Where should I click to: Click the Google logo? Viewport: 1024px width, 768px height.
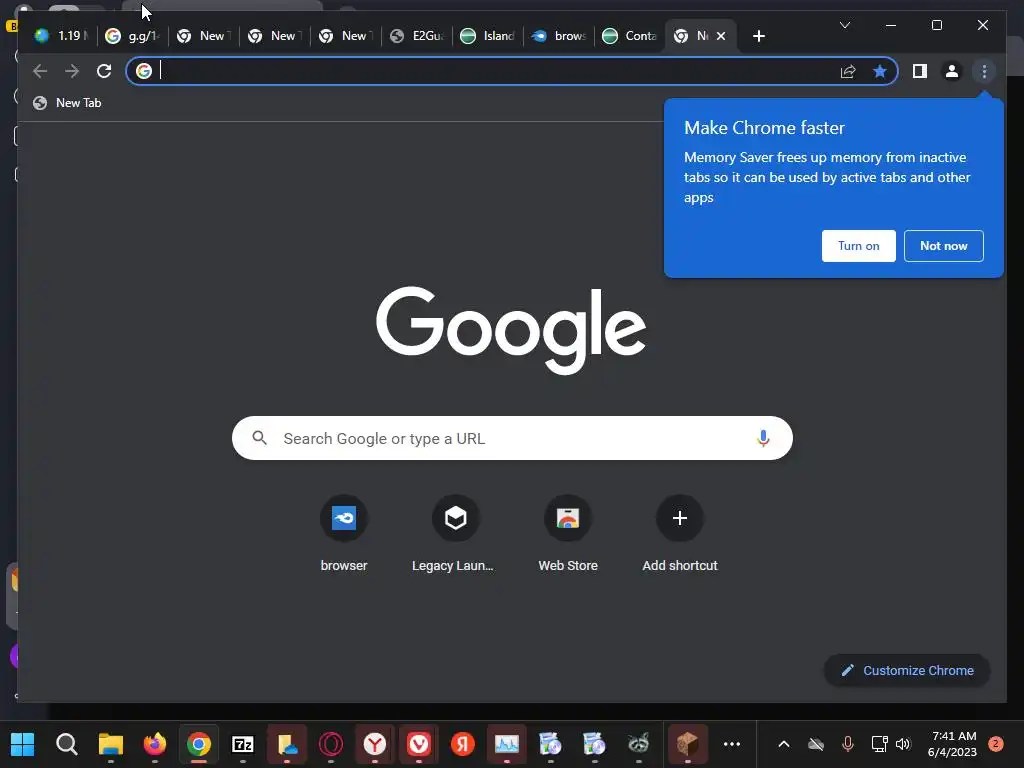click(511, 330)
